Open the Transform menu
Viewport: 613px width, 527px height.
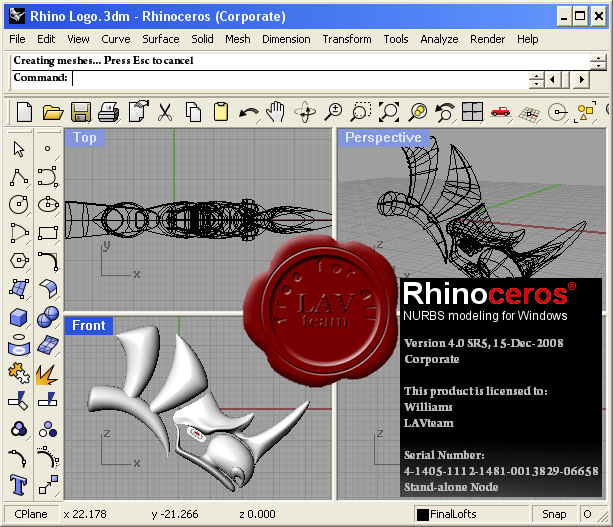347,39
